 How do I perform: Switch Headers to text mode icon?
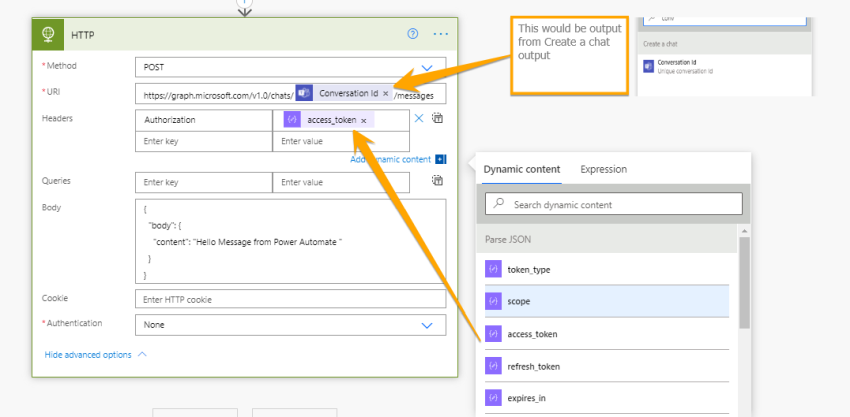(437, 118)
